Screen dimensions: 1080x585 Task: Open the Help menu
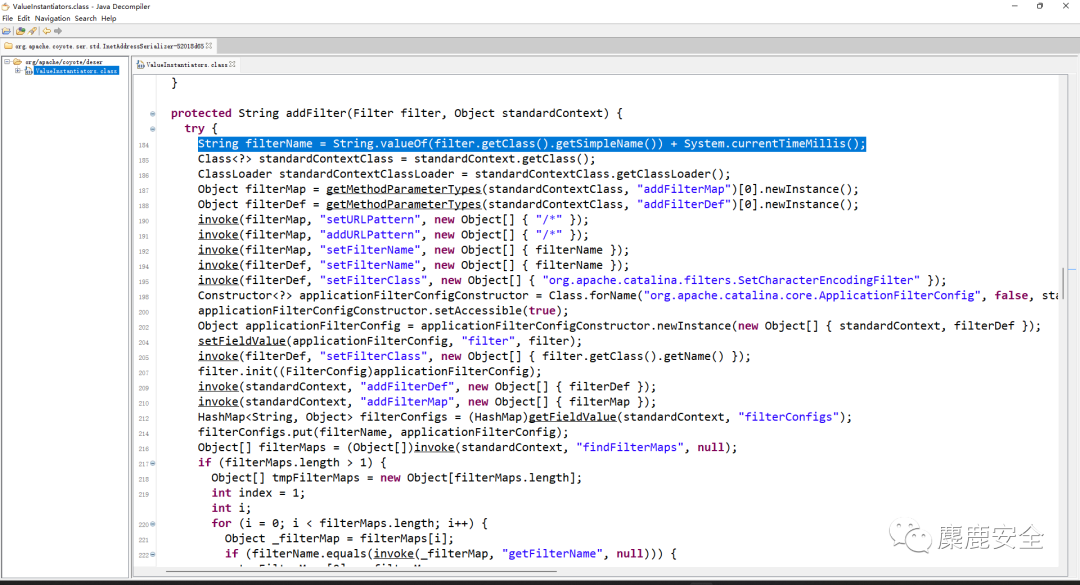tap(109, 19)
